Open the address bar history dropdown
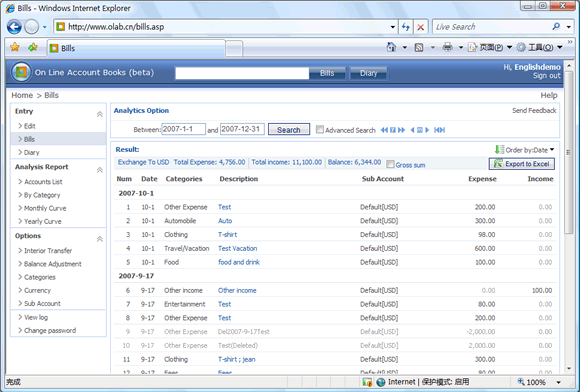This screenshot has height=392, width=580. [392, 27]
